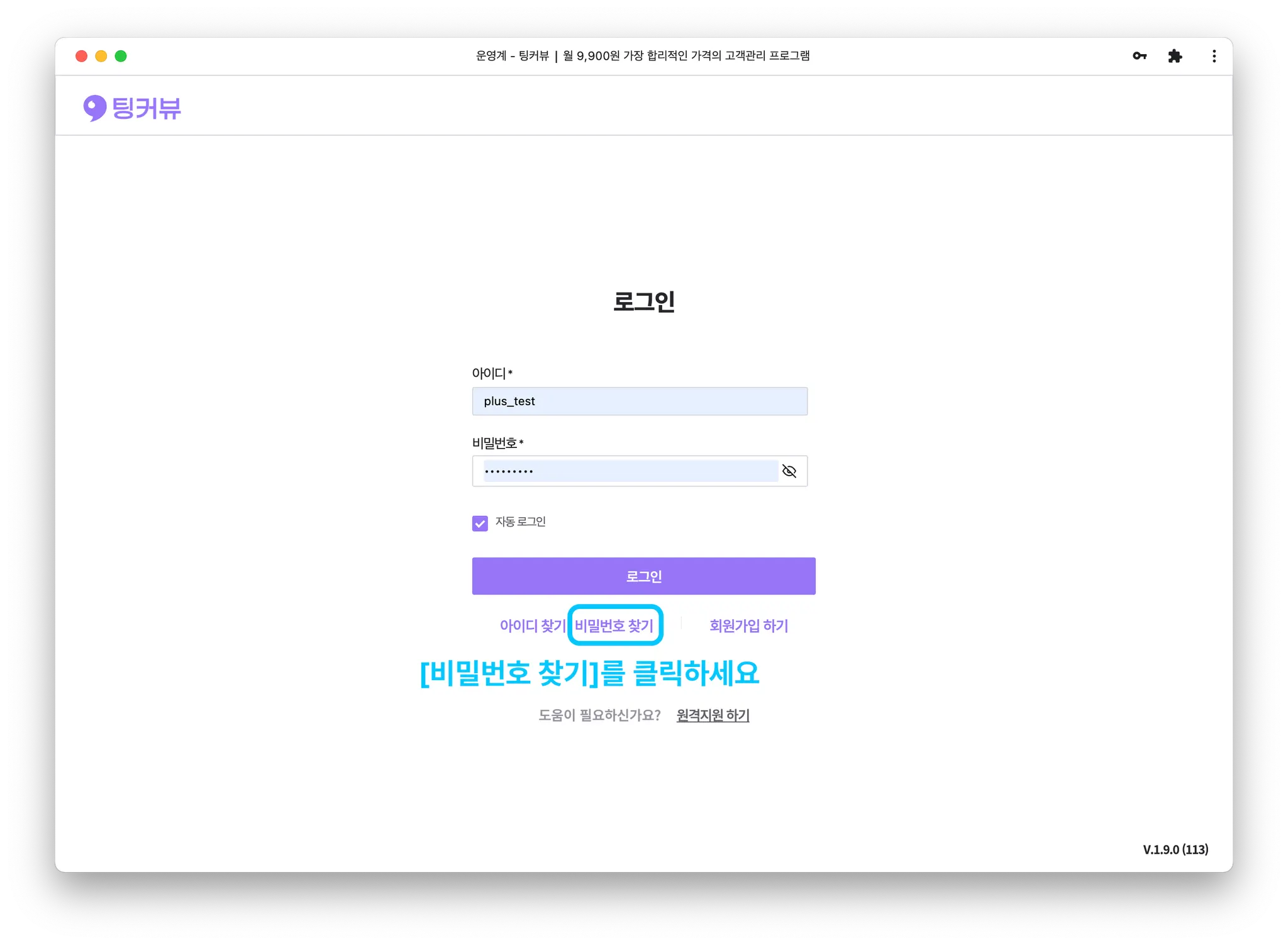
Task: Open the password key icon in title bar
Action: coord(1139,56)
